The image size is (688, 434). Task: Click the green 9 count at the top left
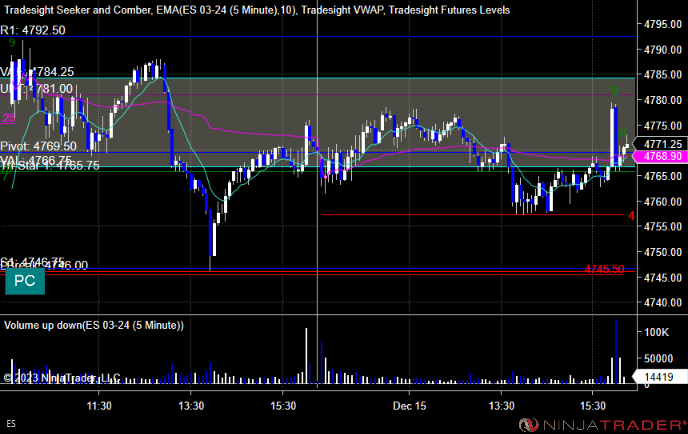click(x=12, y=43)
